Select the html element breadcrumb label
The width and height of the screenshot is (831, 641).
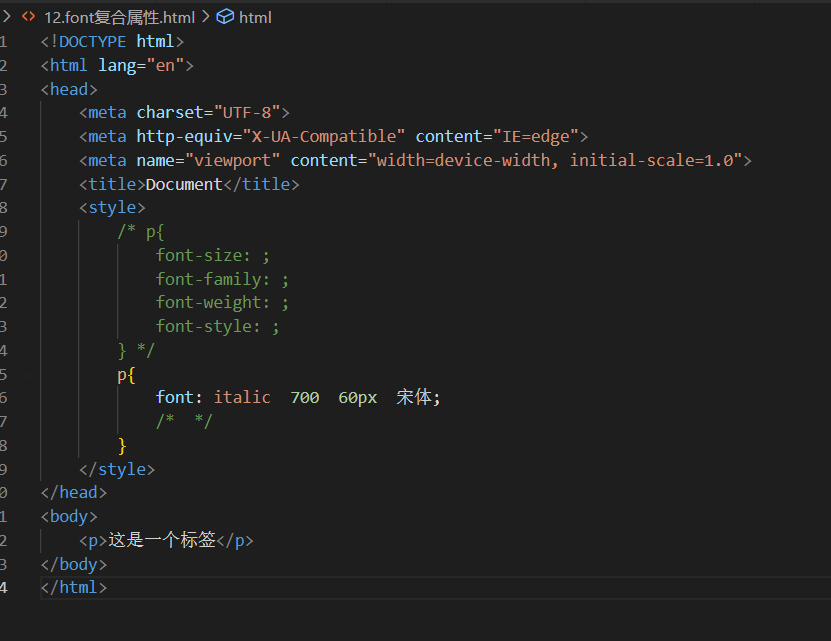255,17
